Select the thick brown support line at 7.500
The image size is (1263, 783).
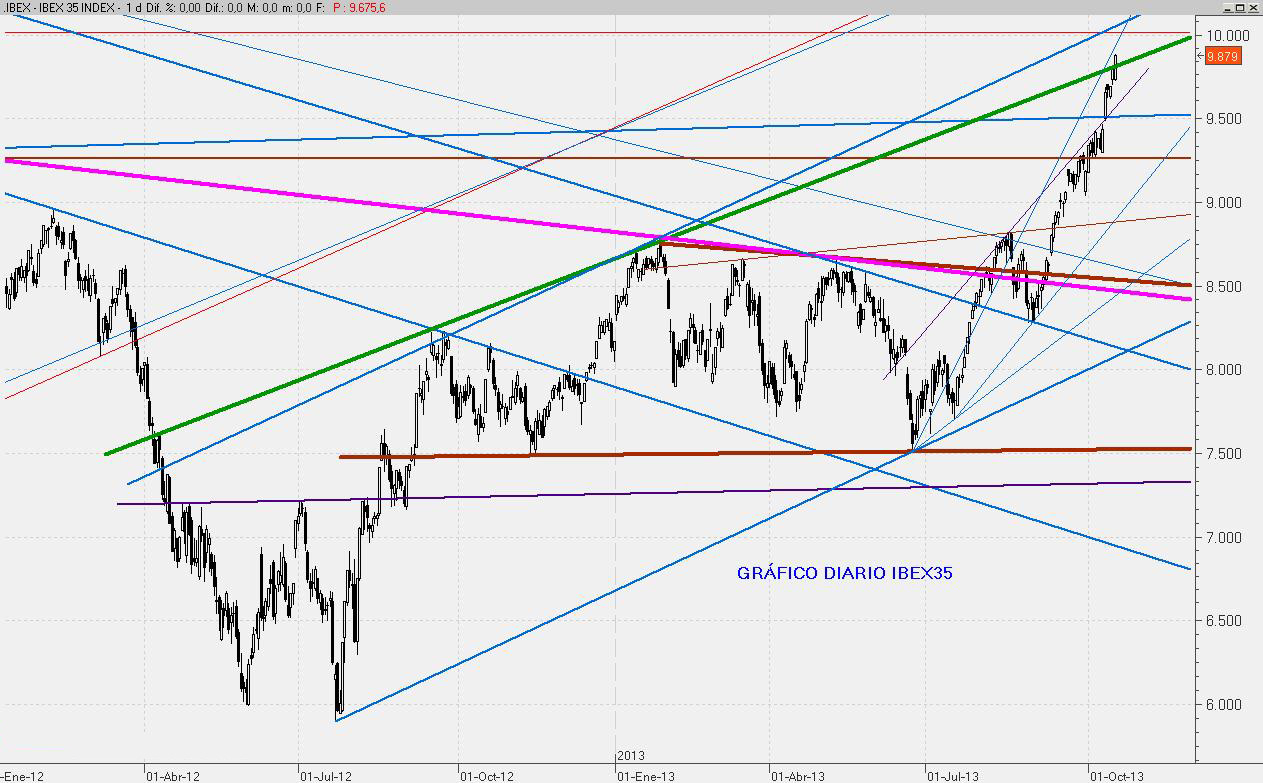click(x=700, y=453)
